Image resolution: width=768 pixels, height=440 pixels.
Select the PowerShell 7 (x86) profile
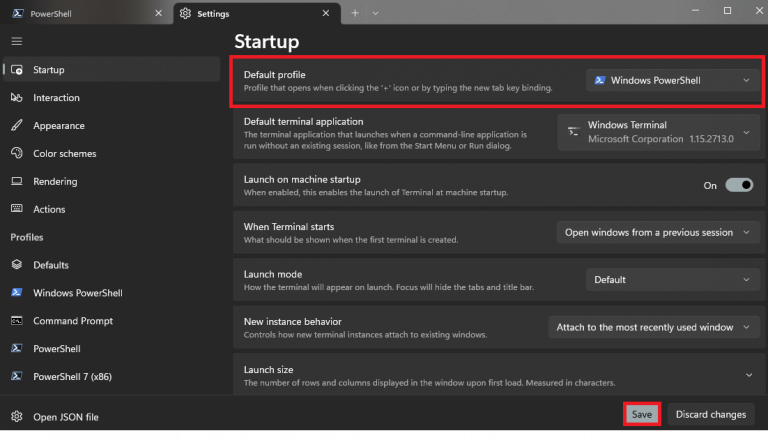pyautogui.click(x=112, y=376)
